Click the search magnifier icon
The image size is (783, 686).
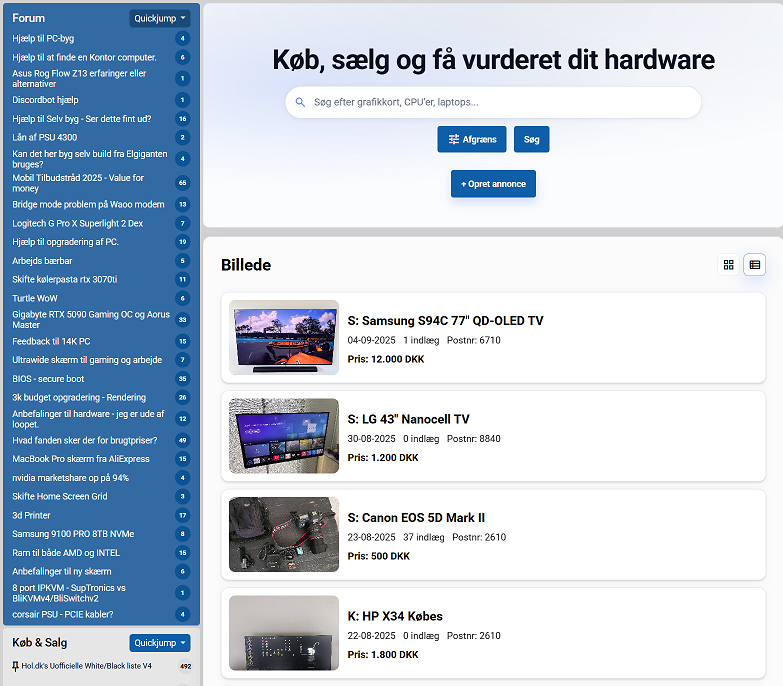coord(300,102)
